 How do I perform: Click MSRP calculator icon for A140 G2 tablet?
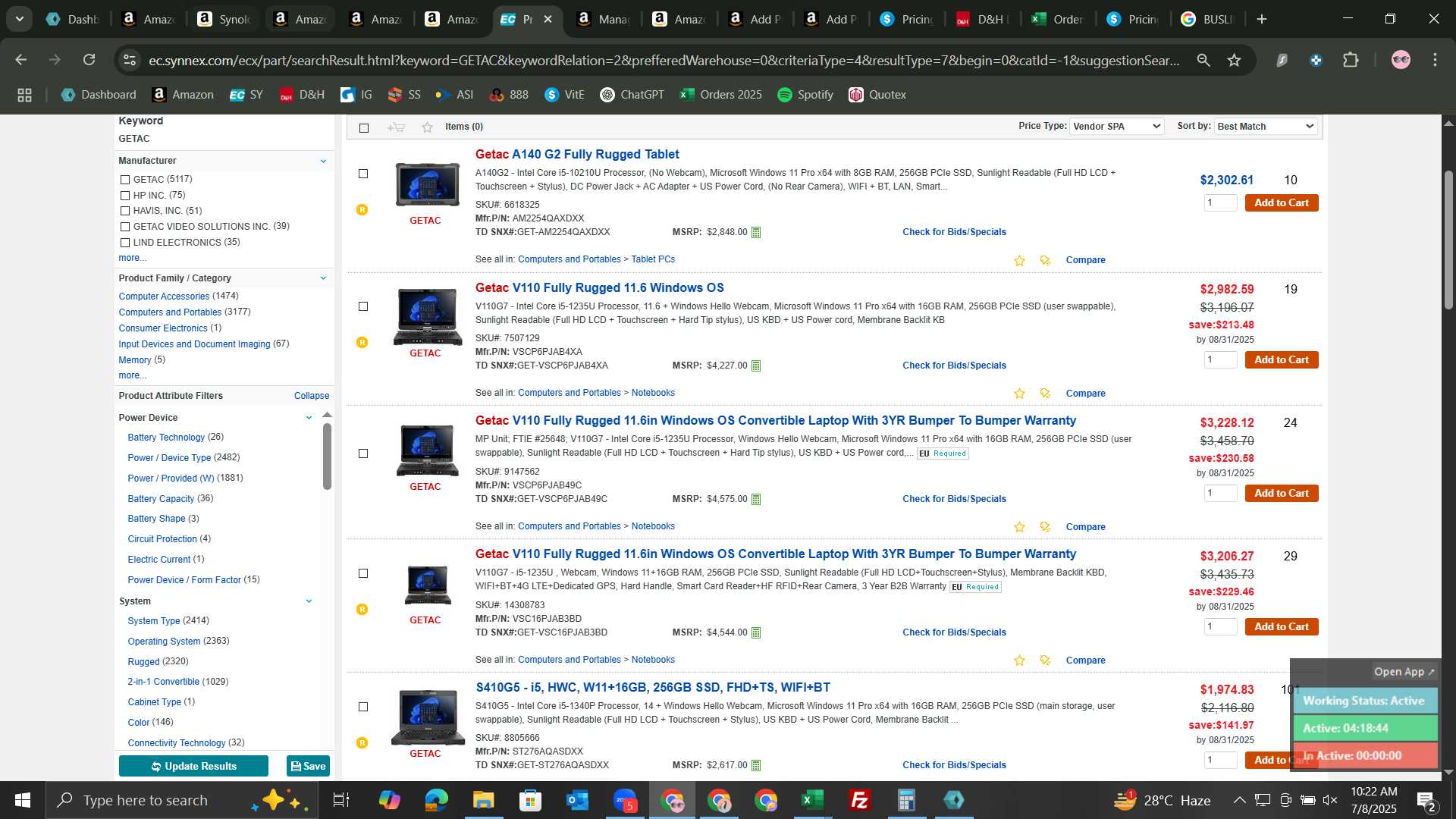[x=756, y=232]
